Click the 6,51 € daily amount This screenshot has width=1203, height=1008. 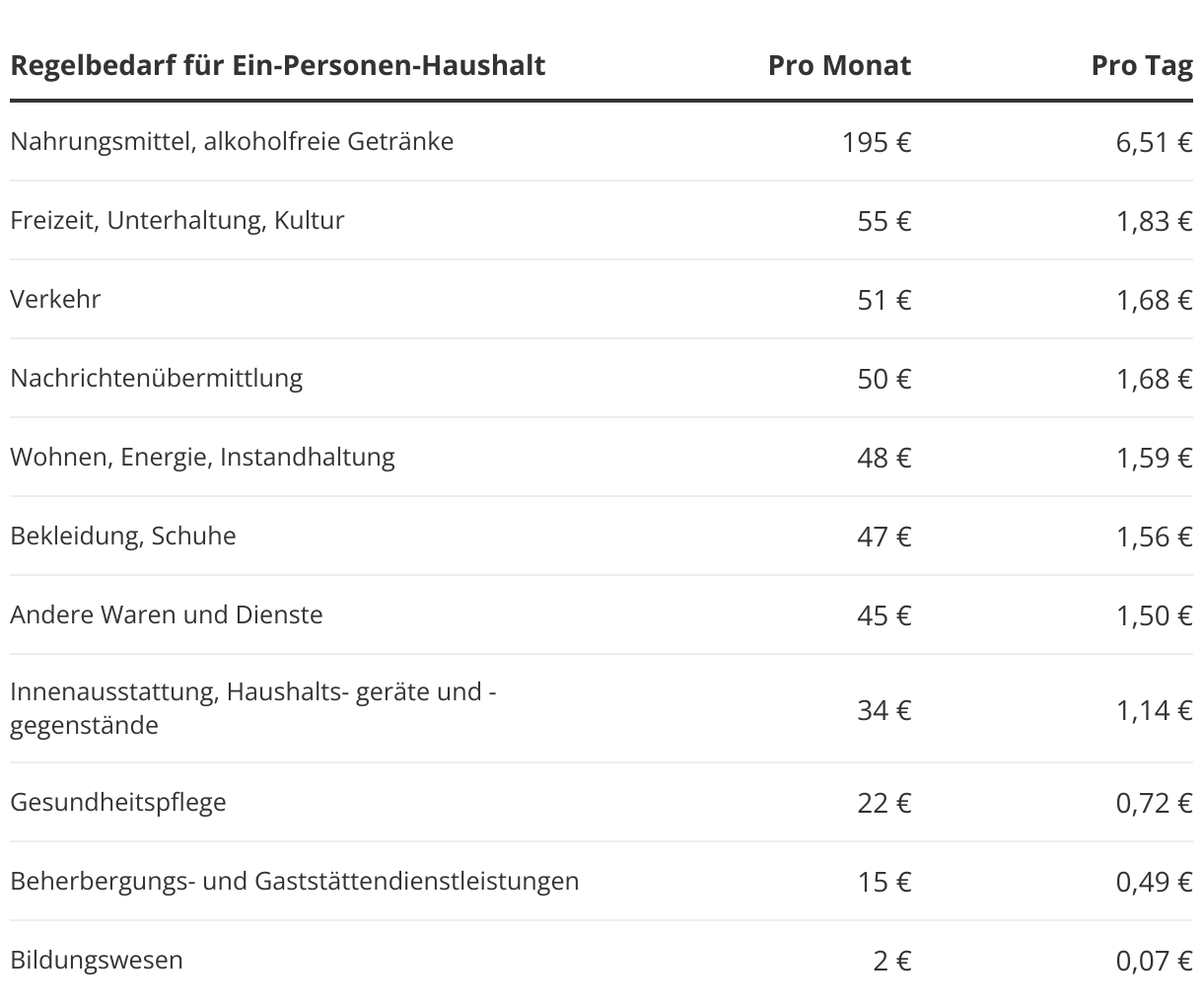1154,142
